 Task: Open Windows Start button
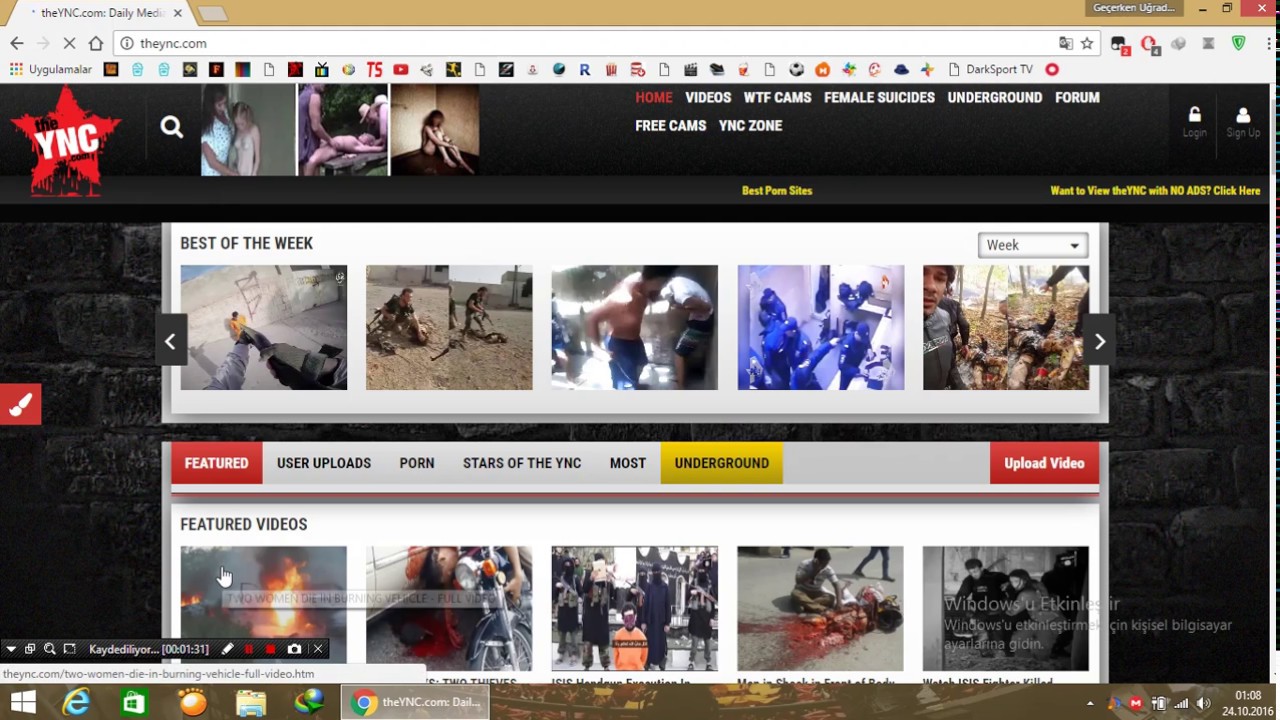[22, 702]
